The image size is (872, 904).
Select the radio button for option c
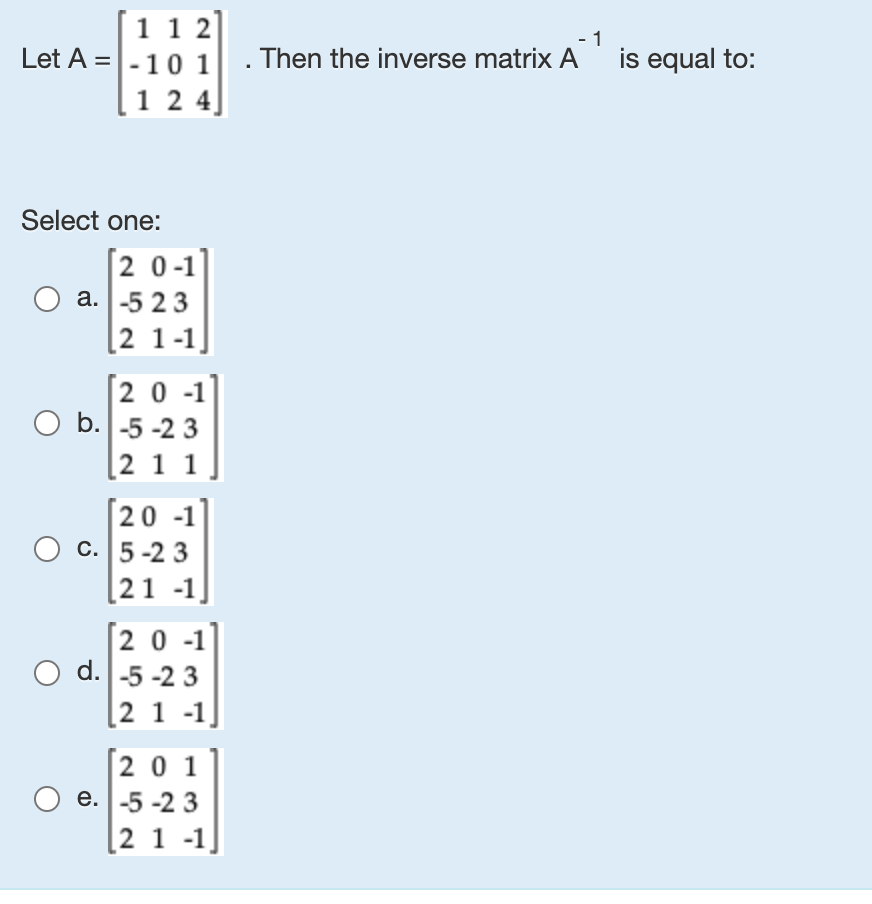pos(46,548)
